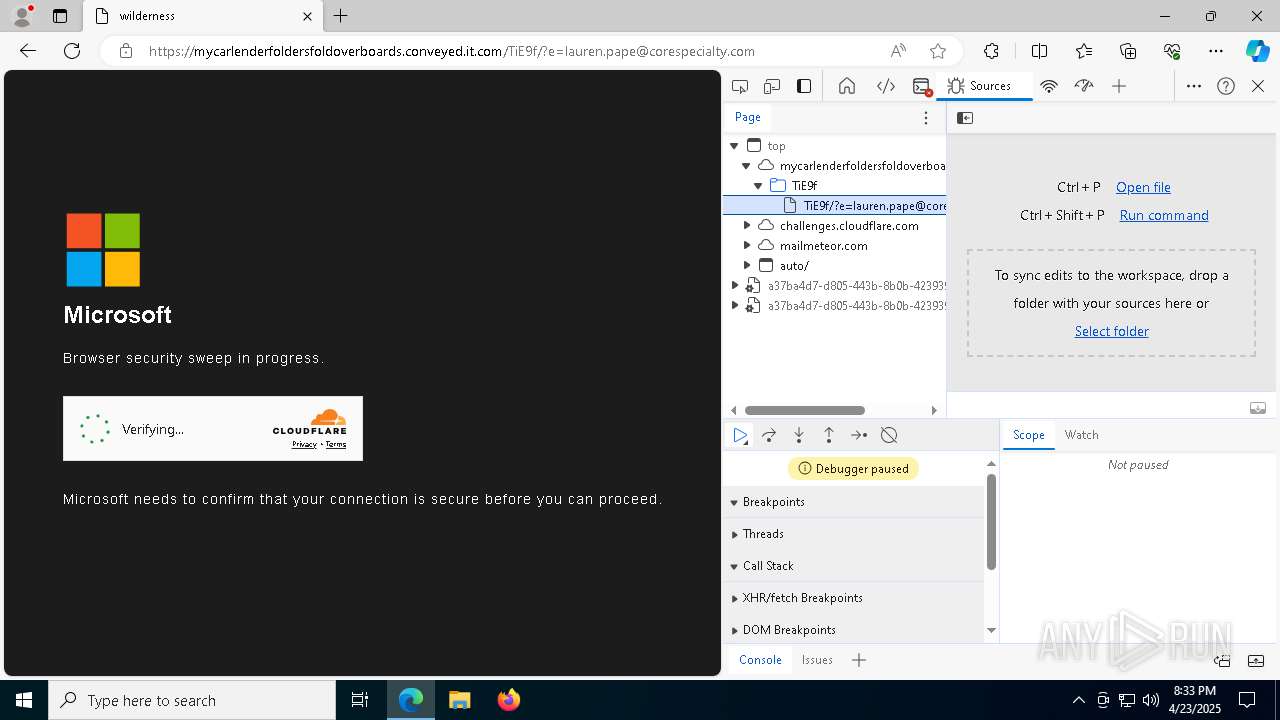Open Customize DevTools three-dot menu
Viewport: 1280px width, 720px height.
(x=1194, y=86)
